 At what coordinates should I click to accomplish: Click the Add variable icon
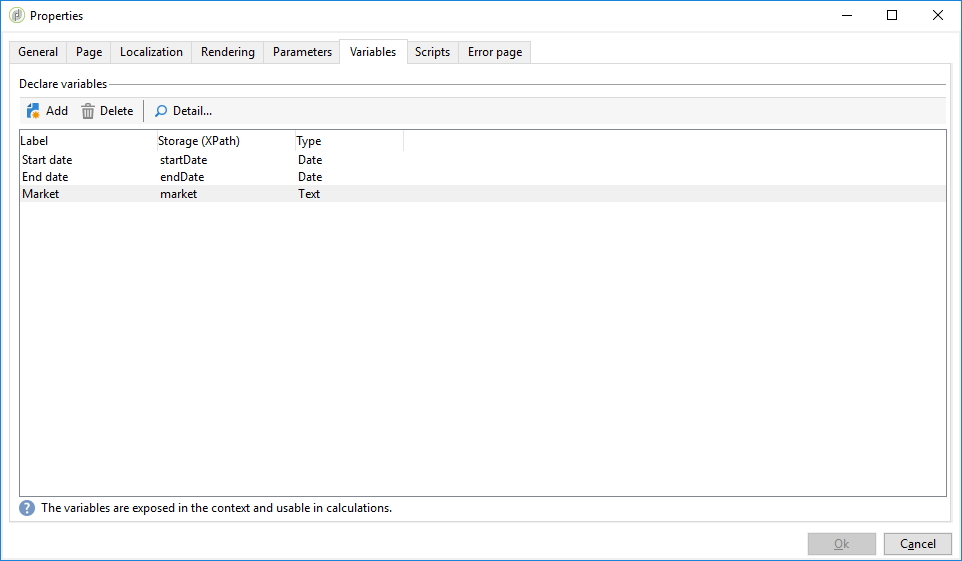33,111
